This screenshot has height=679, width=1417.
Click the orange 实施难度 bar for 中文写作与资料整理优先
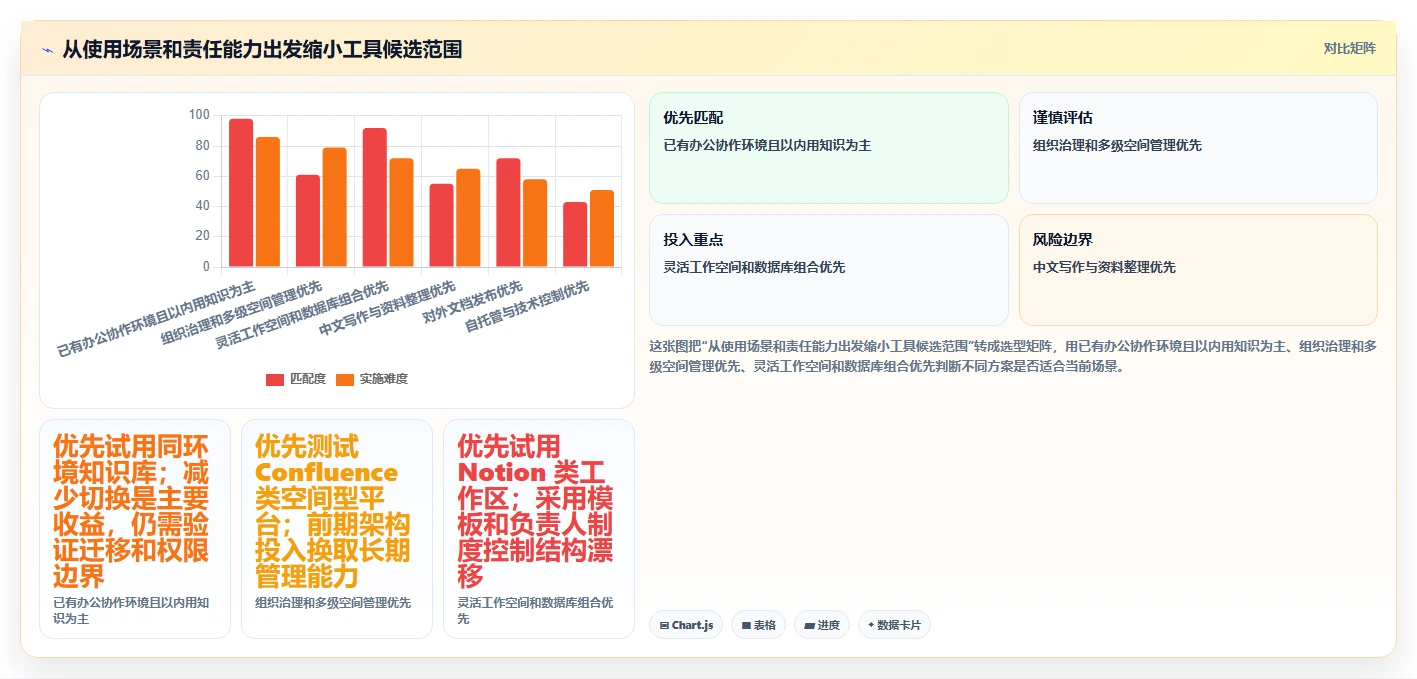click(x=468, y=218)
